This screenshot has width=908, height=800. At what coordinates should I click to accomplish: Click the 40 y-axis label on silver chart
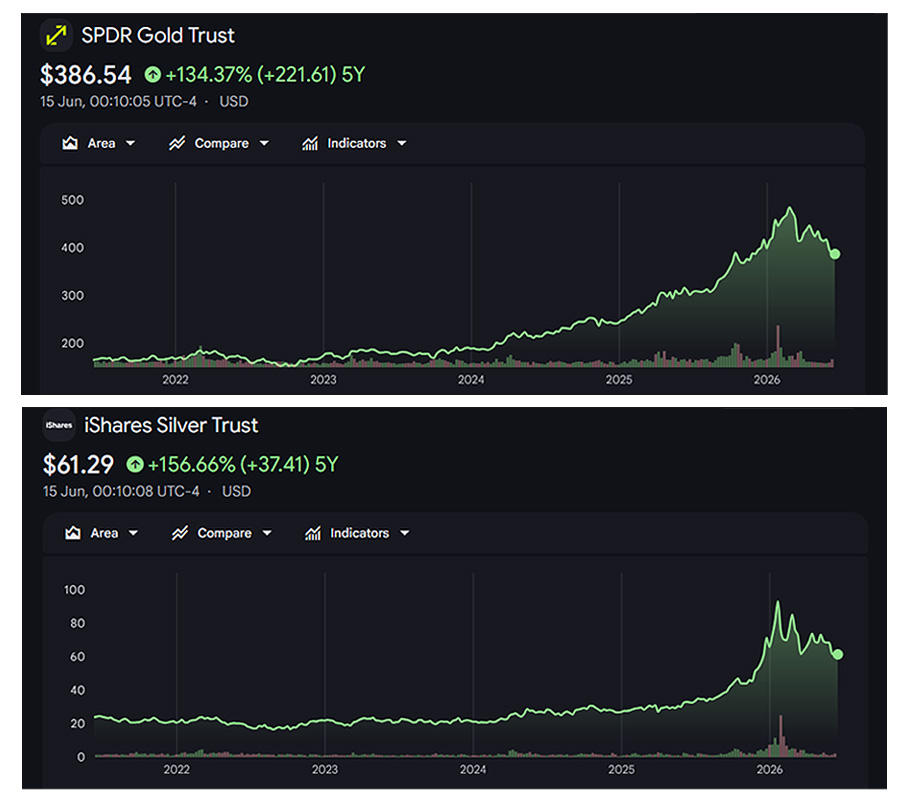coord(78,690)
